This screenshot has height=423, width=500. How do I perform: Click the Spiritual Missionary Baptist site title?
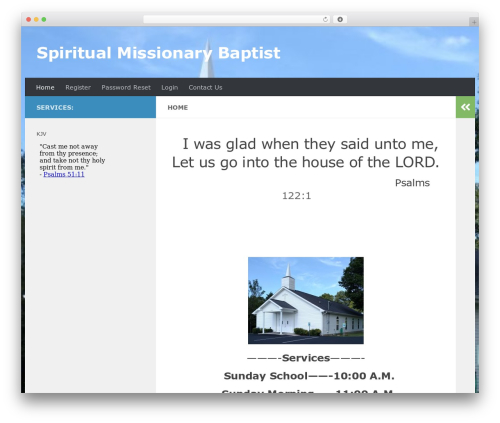[158, 53]
